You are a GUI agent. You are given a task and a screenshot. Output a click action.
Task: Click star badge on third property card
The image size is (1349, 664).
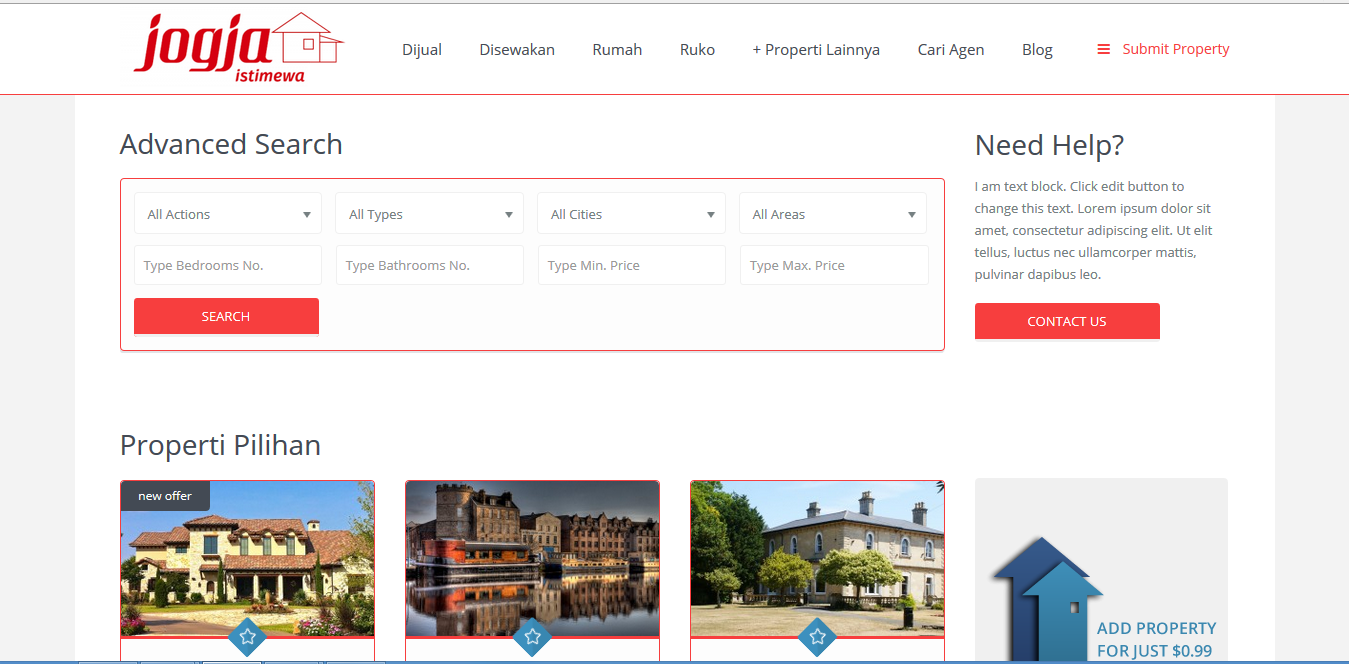coord(817,636)
